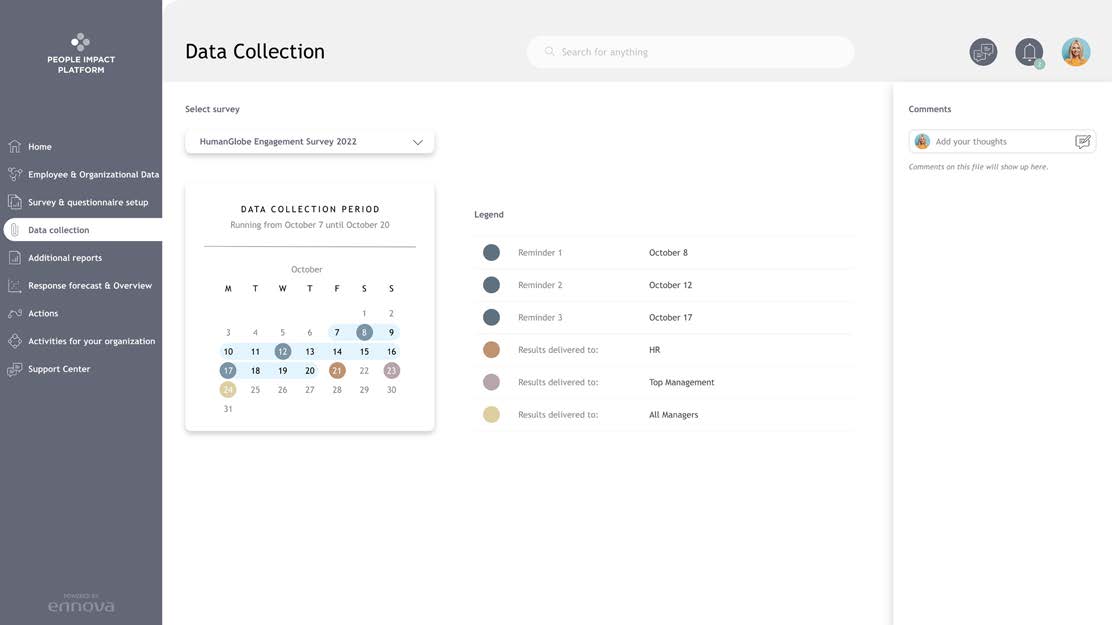
Task: Select October 12 reminder date in calendar
Action: (283, 352)
